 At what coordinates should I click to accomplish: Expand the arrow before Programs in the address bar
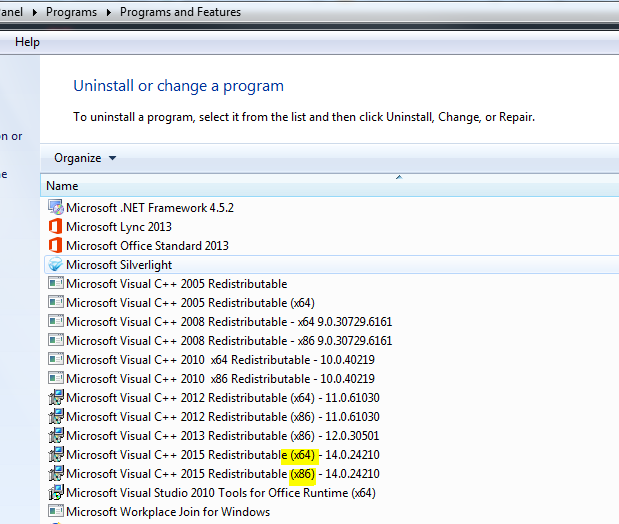(x=35, y=12)
